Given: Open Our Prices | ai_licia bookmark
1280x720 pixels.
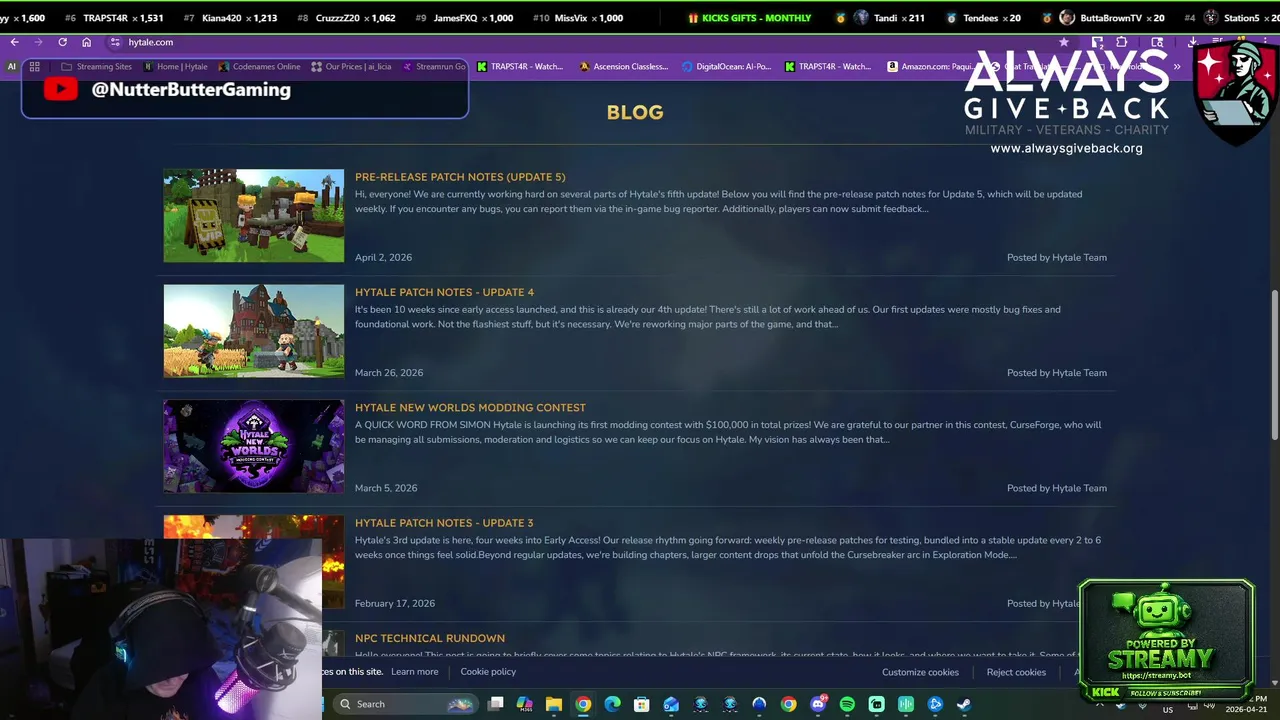Looking at the screenshot, I should point(351,66).
